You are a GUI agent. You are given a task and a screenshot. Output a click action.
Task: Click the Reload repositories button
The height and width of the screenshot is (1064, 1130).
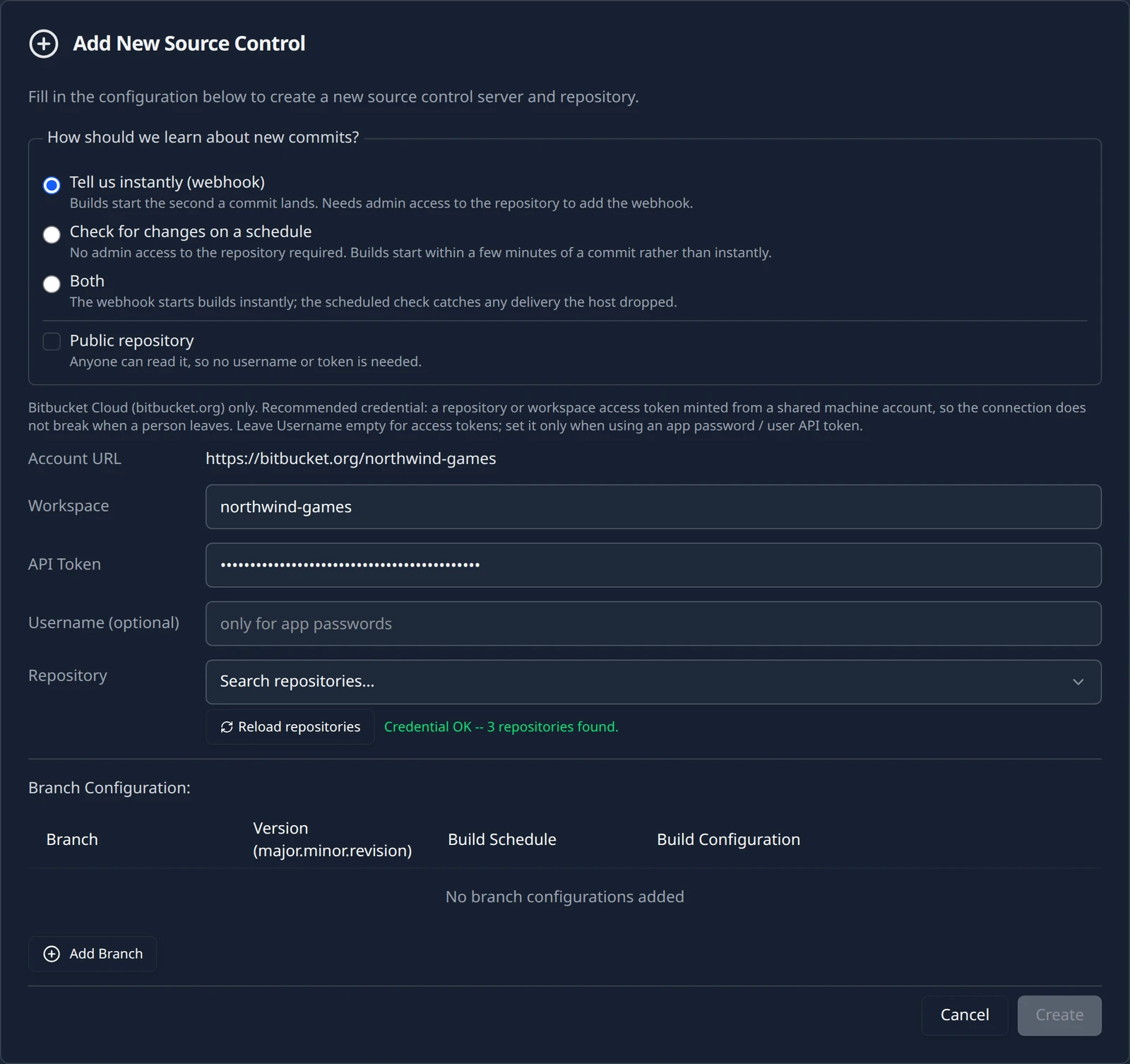pyautogui.click(x=290, y=727)
